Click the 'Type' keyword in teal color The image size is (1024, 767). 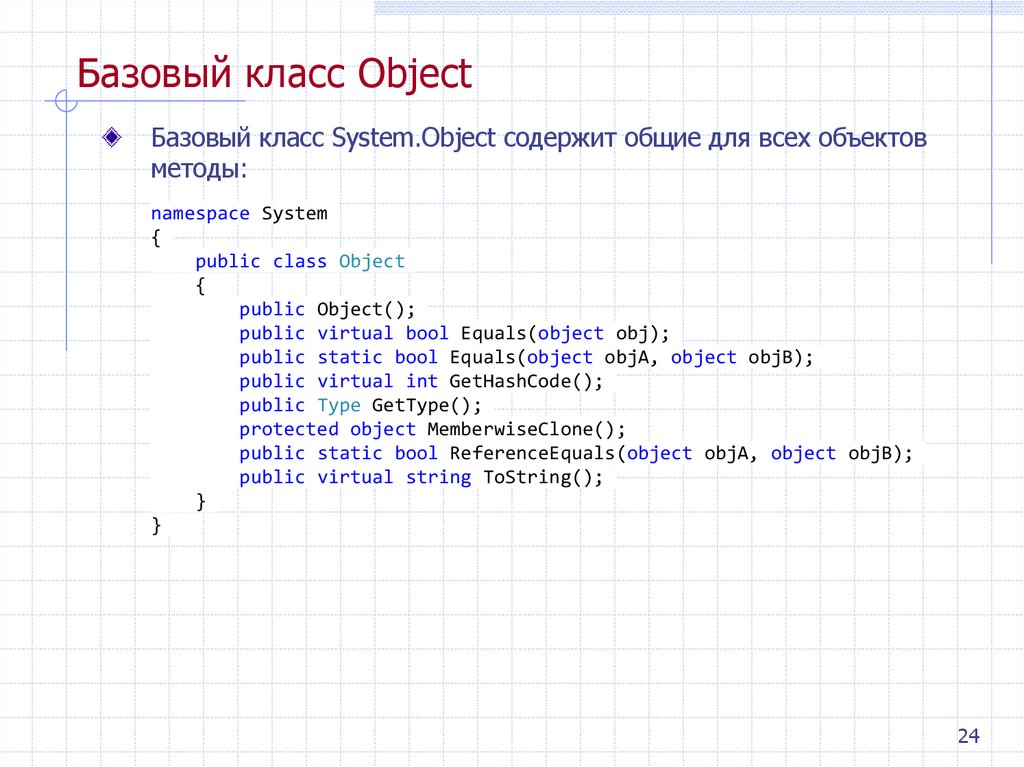(x=340, y=405)
